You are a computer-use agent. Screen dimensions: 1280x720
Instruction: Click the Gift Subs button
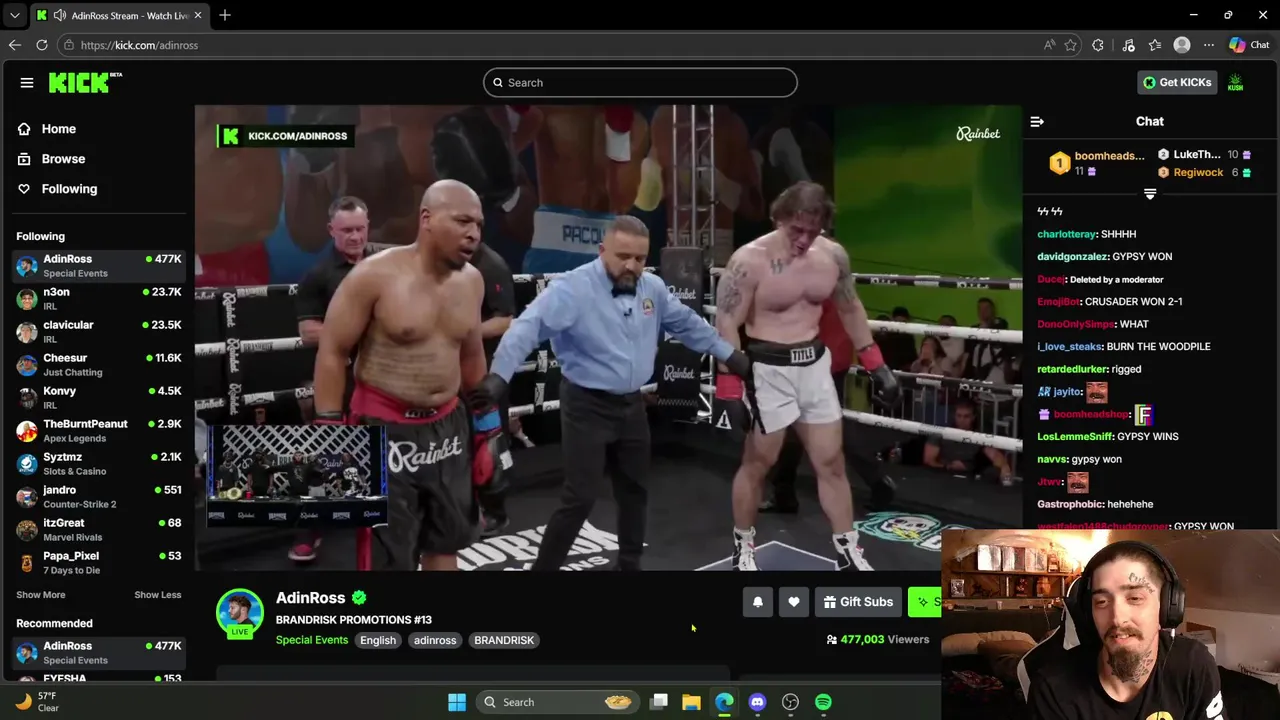(x=858, y=602)
